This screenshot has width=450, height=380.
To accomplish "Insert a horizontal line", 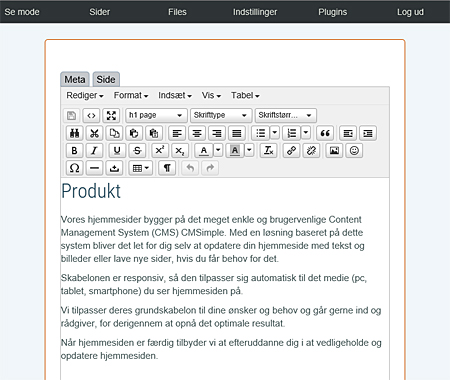I will (94, 168).
